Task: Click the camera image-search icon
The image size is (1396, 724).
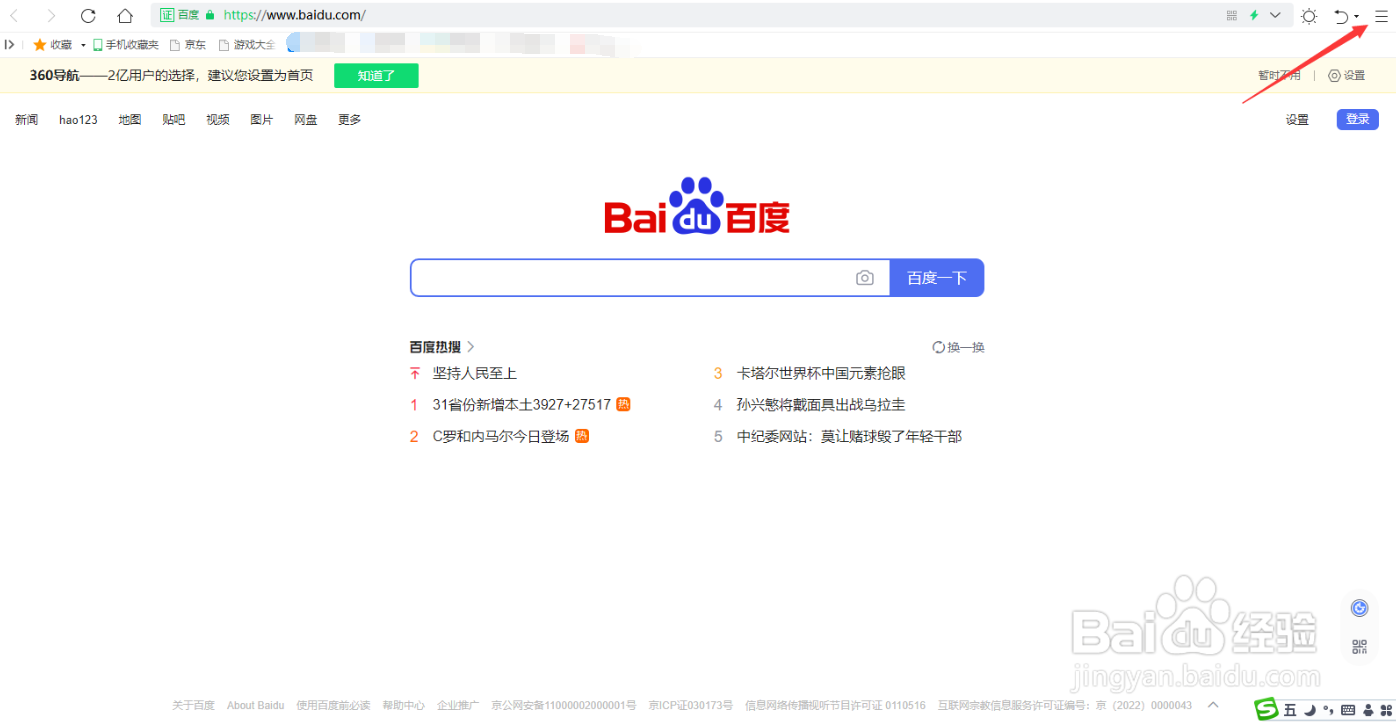Action: point(865,278)
